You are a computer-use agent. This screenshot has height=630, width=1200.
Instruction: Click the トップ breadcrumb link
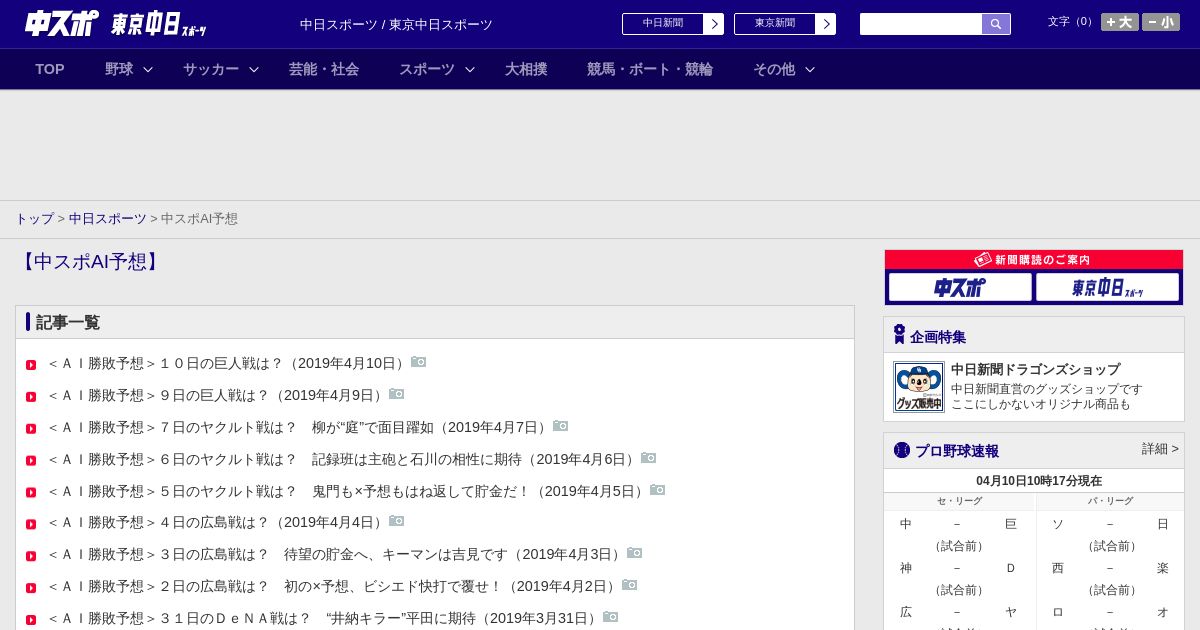pos(34,218)
